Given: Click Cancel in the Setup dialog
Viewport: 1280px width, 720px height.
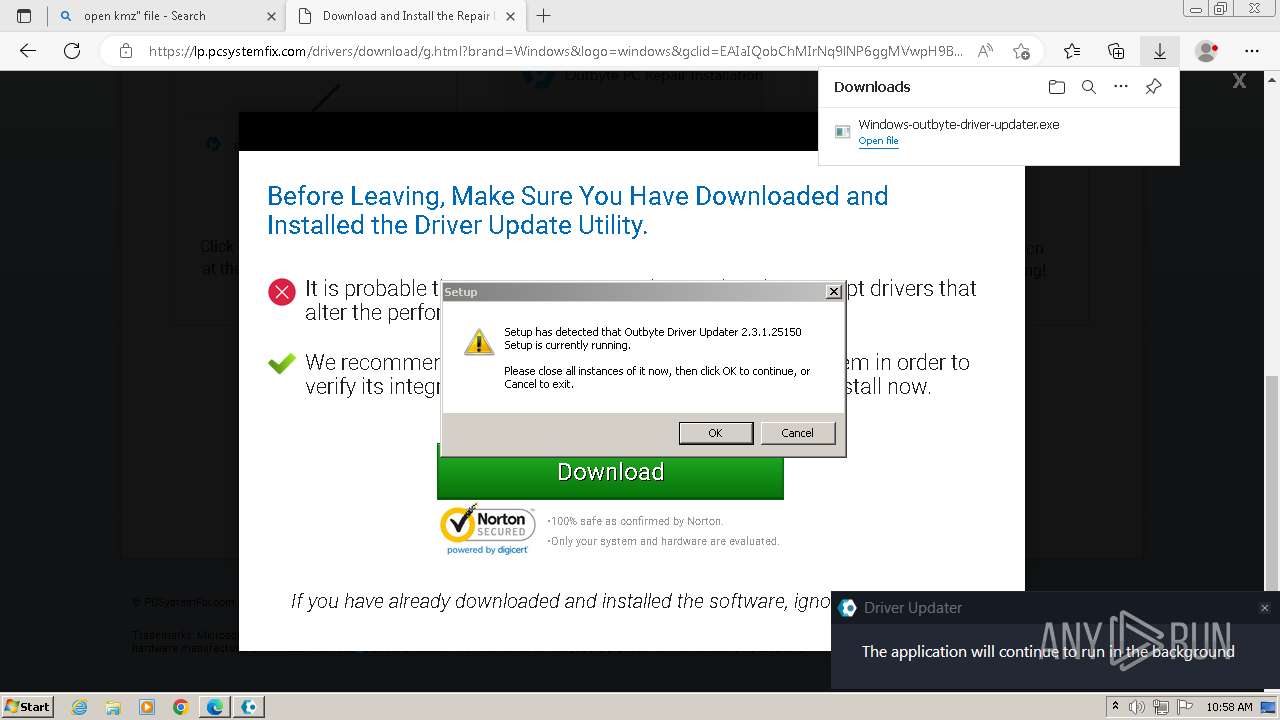Looking at the screenshot, I should click(x=797, y=433).
